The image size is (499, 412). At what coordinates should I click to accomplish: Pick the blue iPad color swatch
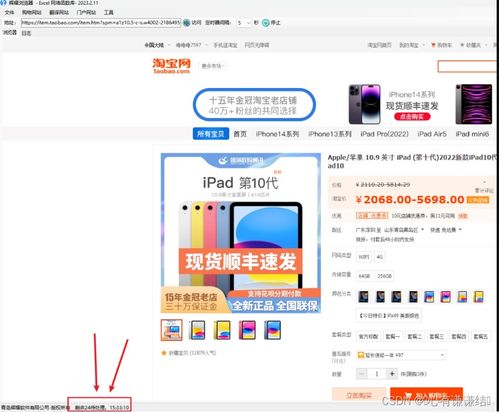click(x=429, y=296)
